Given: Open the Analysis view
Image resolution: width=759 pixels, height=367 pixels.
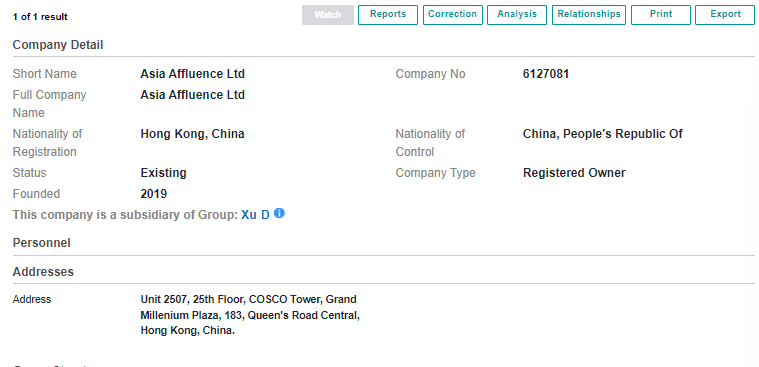Looking at the screenshot, I should 517,15.
